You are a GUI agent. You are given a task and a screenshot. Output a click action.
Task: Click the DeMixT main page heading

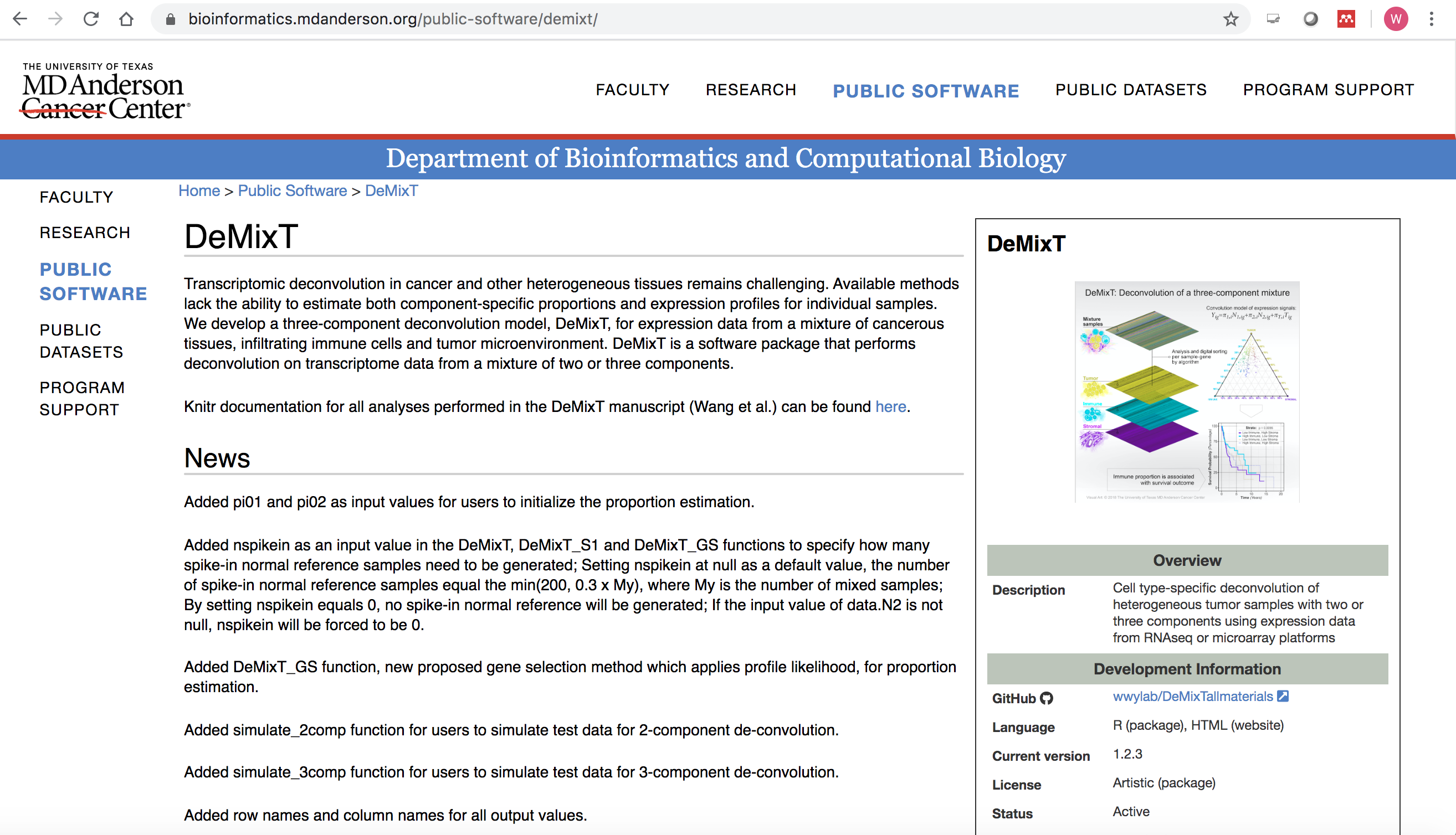click(x=241, y=236)
